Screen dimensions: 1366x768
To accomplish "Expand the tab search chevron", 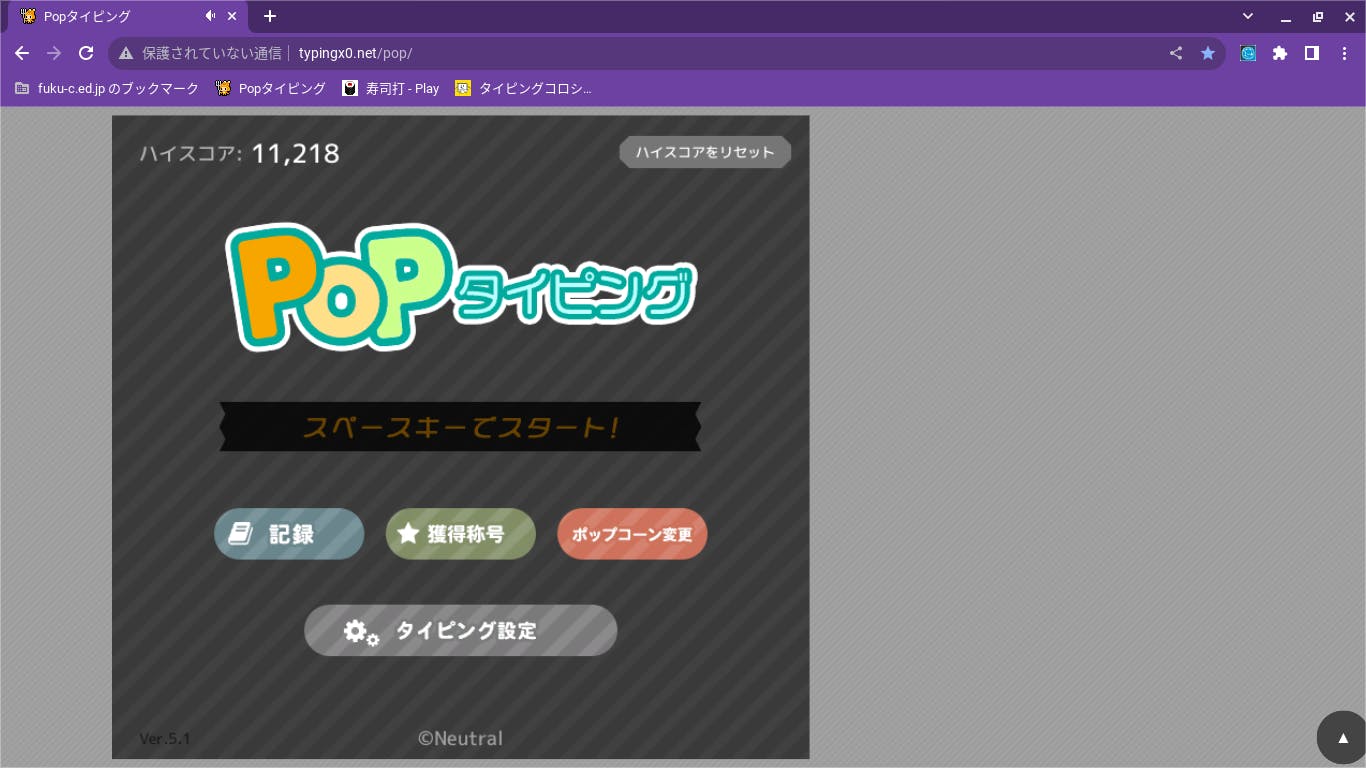I will click(x=1248, y=16).
